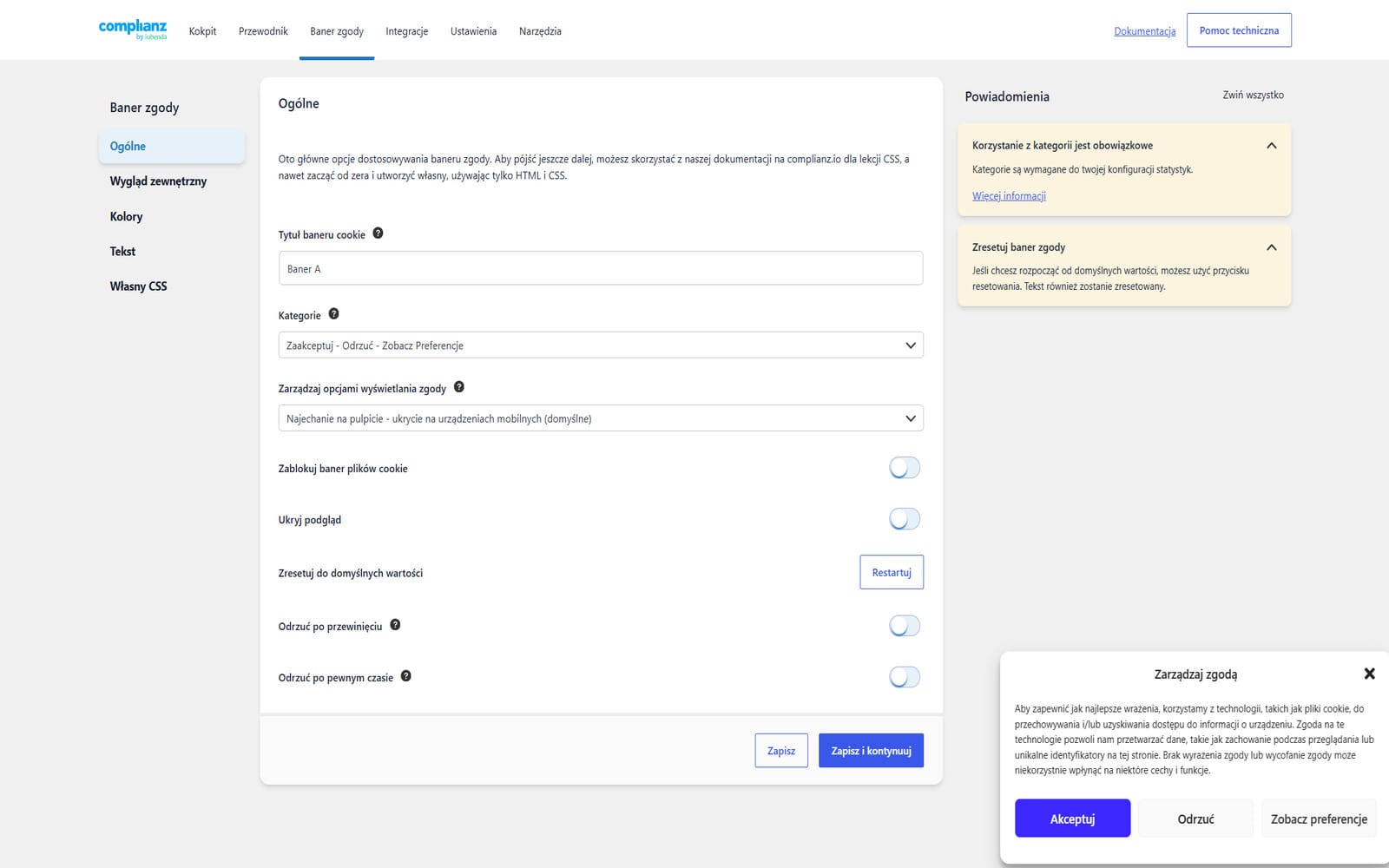Image resolution: width=1389 pixels, height=868 pixels.
Task: Click the Restartuj button
Action: (892, 572)
